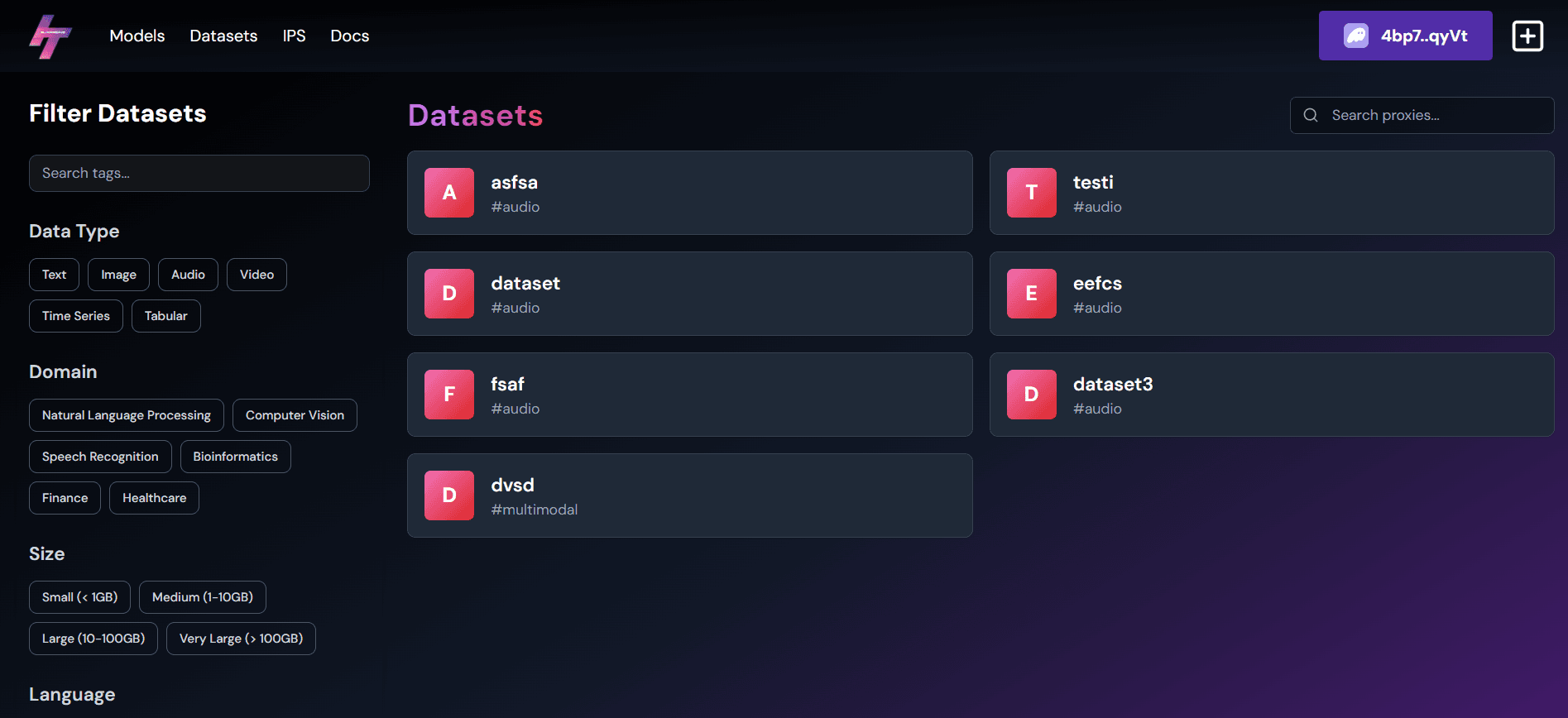Click the D avatar of dataset3
1568x718 pixels.
pyautogui.click(x=1032, y=395)
